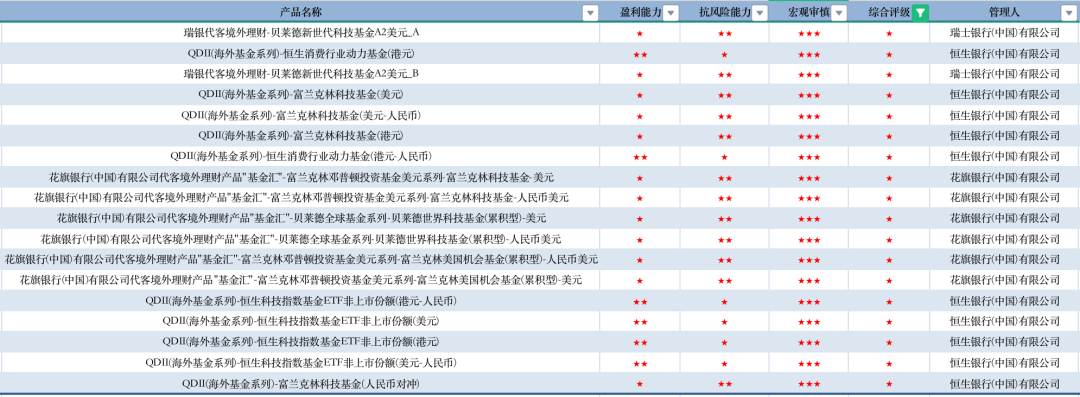The width and height of the screenshot is (1080, 397).
Task: Open the 抗风险能力 column filter dropdown
Action: coord(759,12)
